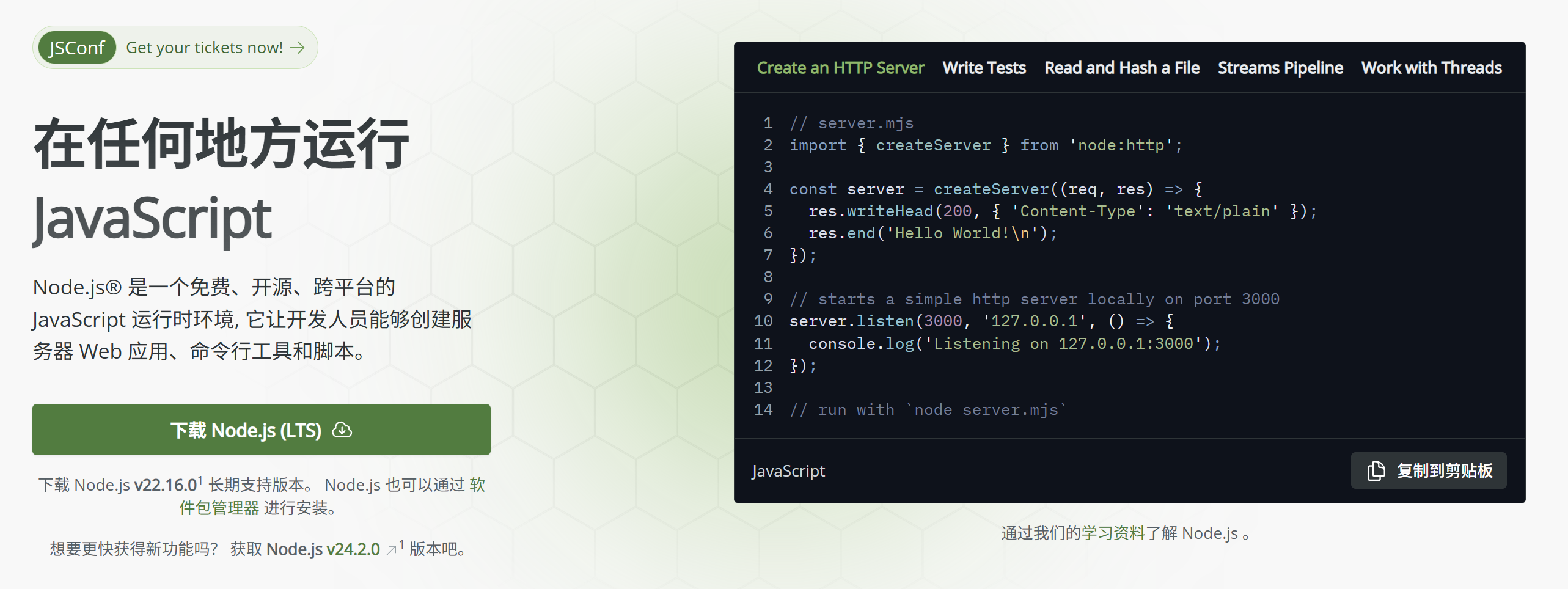Image resolution: width=1568 pixels, height=589 pixels.
Task: Click the arrow icon after 'Get your tickets now!'
Action: click(297, 48)
